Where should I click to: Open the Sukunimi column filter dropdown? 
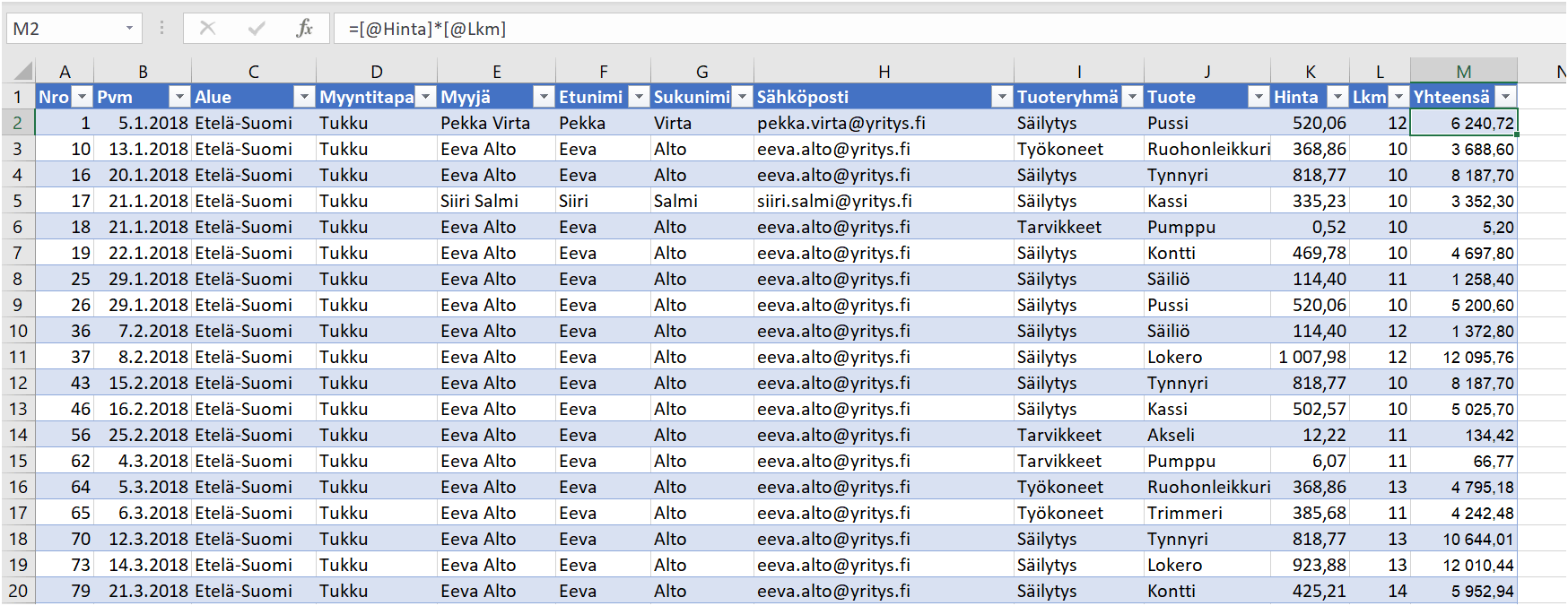click(x=742, y=97)
